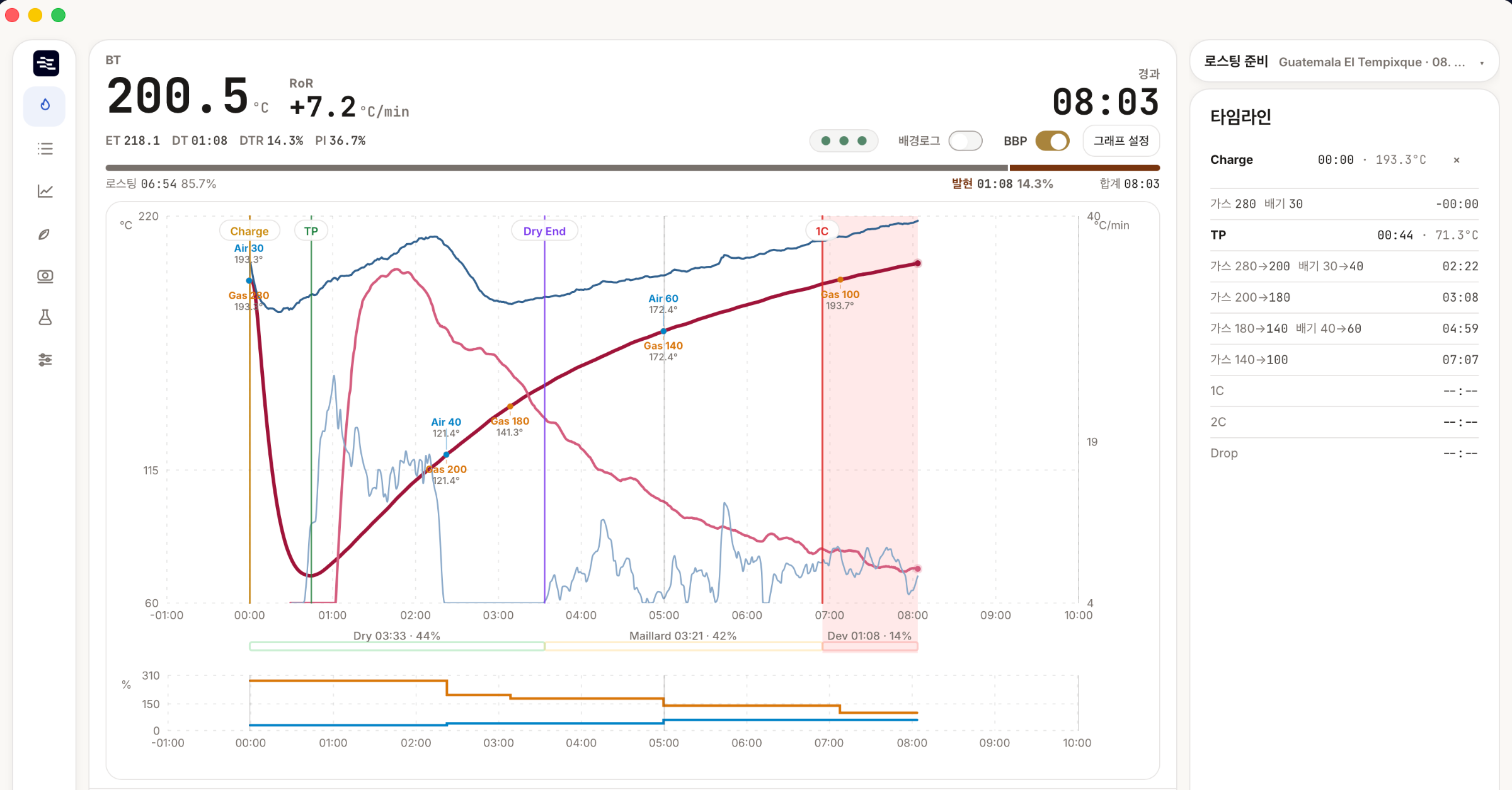
Task: Select the Maillard 03:21 phase bar
Action: 684,646
